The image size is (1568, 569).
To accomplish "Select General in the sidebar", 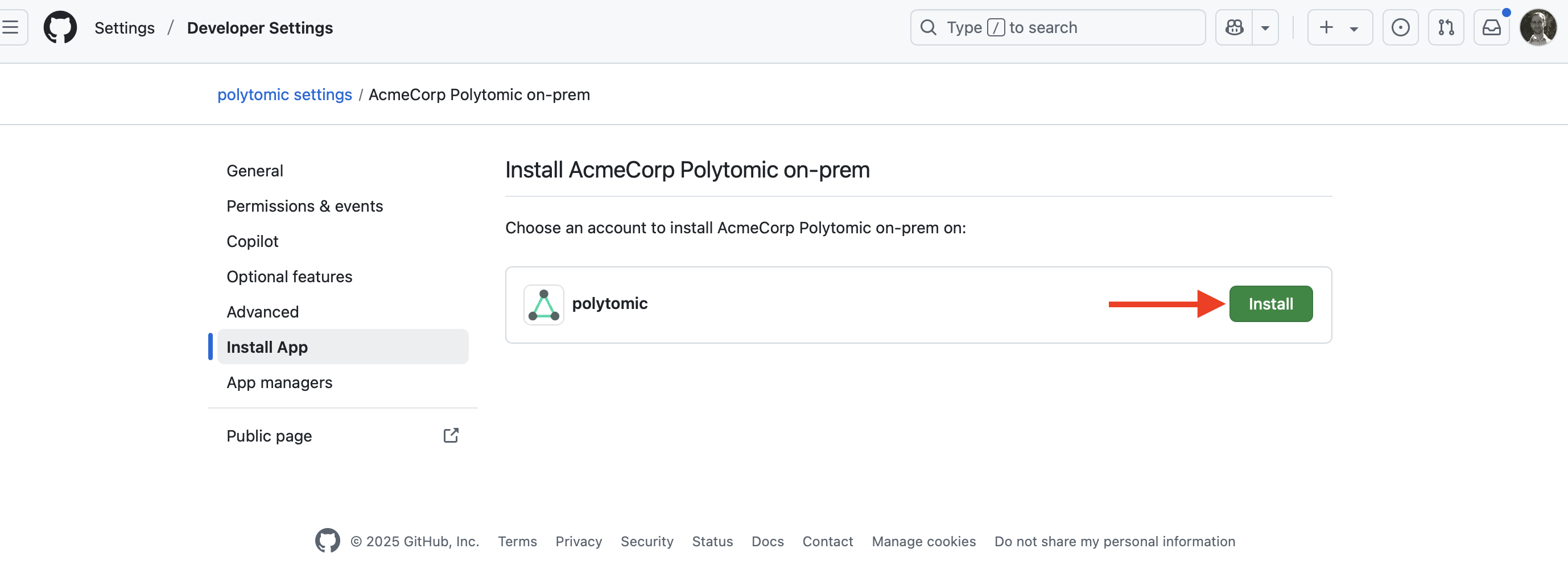I will pos(343,171).
